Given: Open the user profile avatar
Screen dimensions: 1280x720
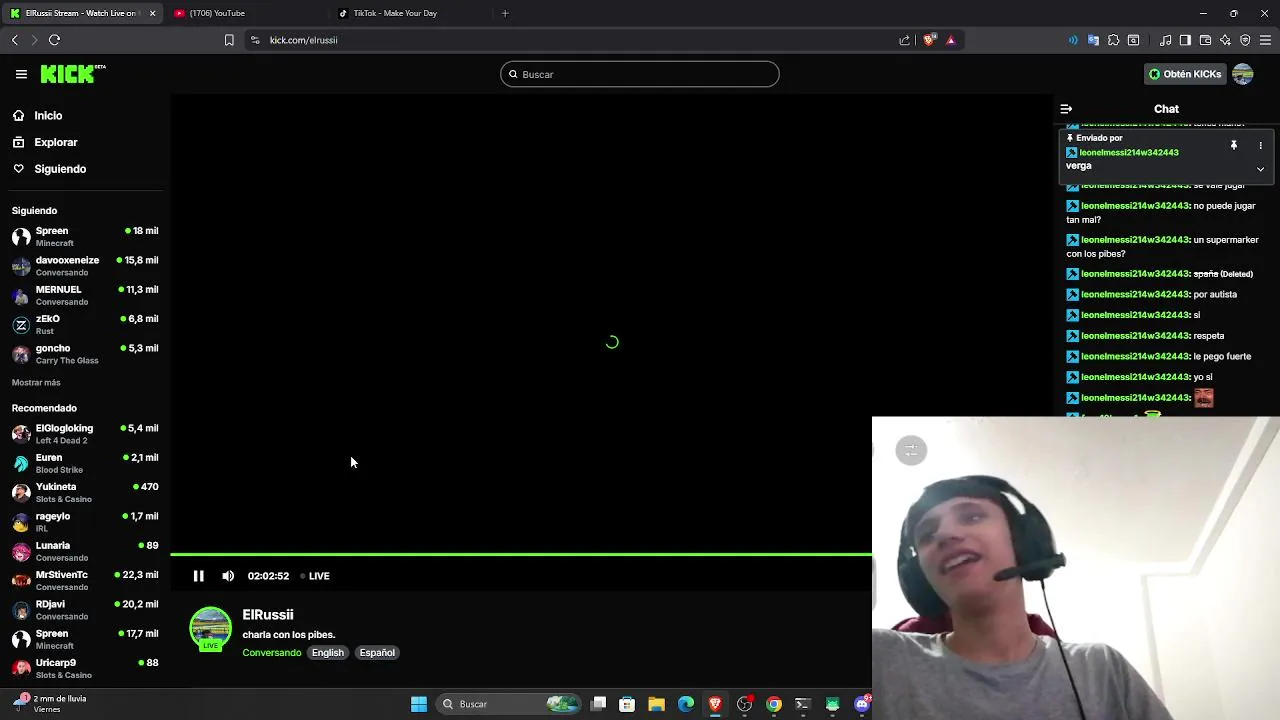Looking at the screenshot, I should click(x=1243, y=74).
